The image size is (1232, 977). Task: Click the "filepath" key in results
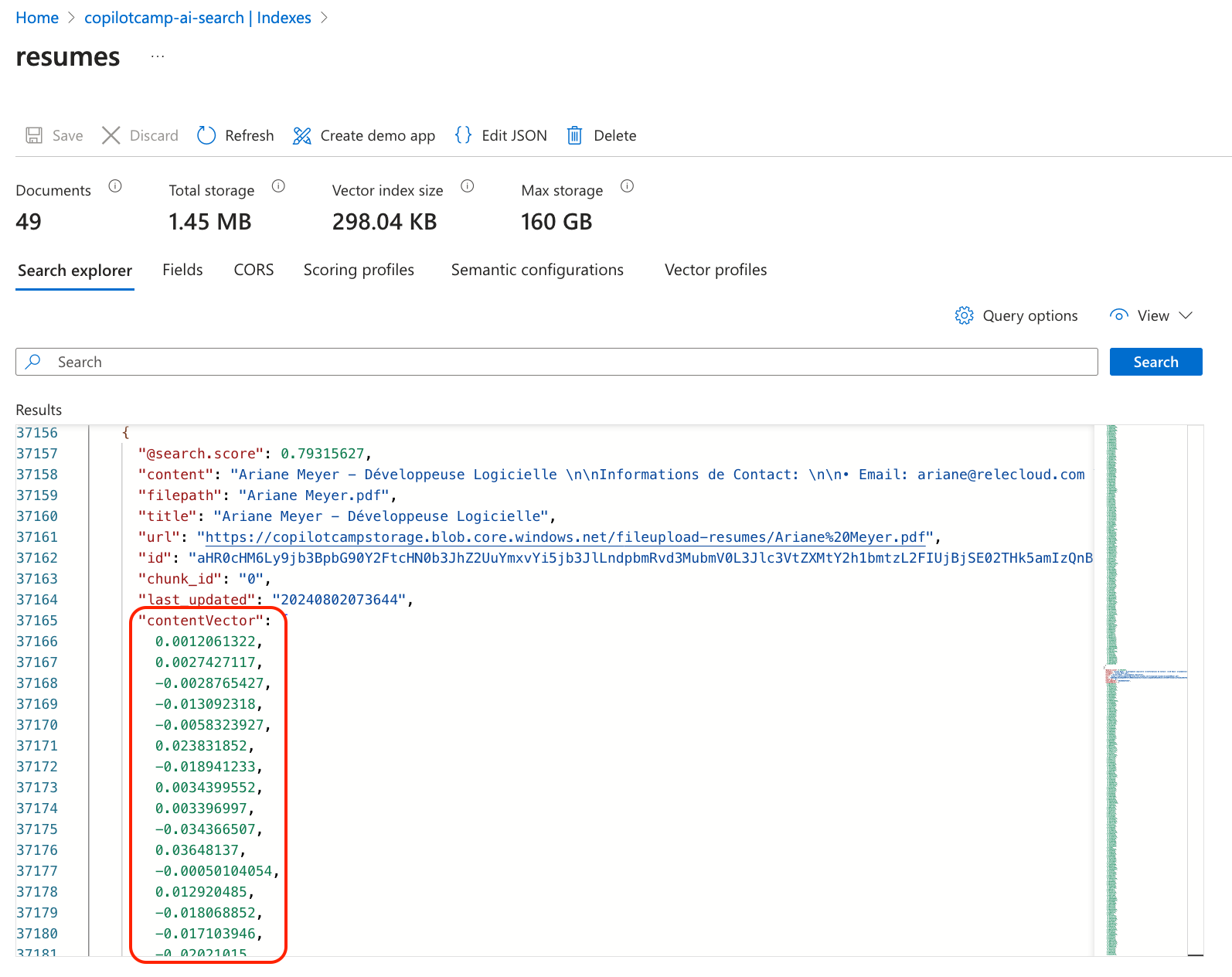point(180,495)
